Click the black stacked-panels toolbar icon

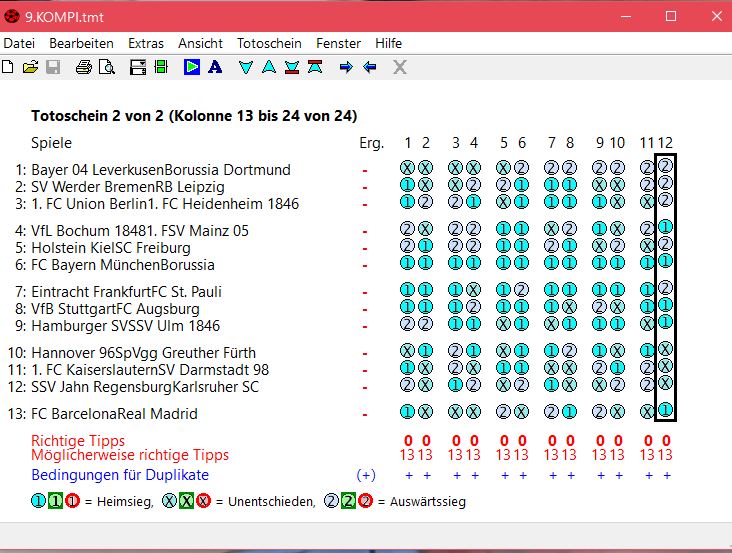click(x=138, y=67)
